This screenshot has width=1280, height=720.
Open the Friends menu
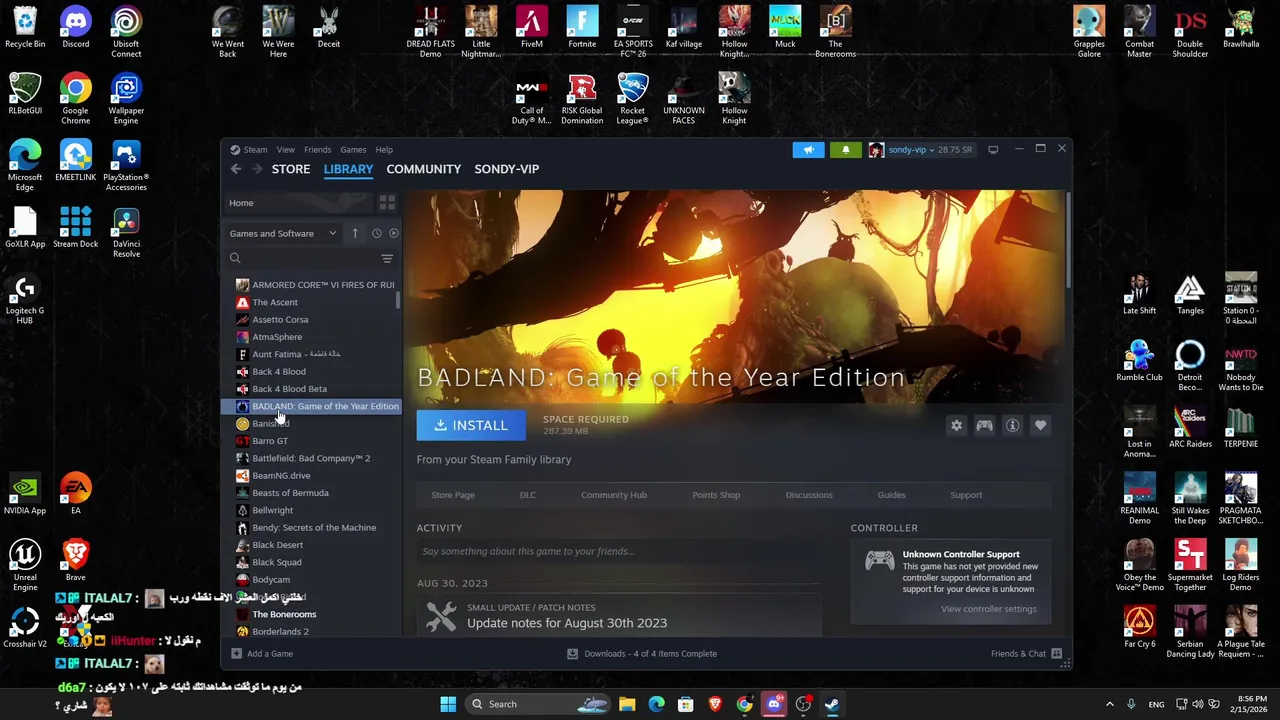point(317,150)
